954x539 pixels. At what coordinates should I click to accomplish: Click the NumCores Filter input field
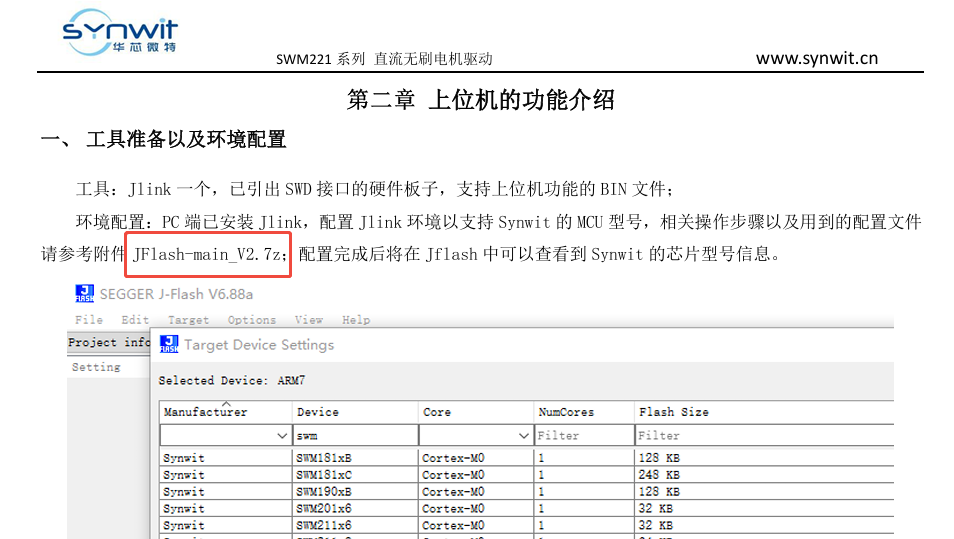click(x=583, y=436)
